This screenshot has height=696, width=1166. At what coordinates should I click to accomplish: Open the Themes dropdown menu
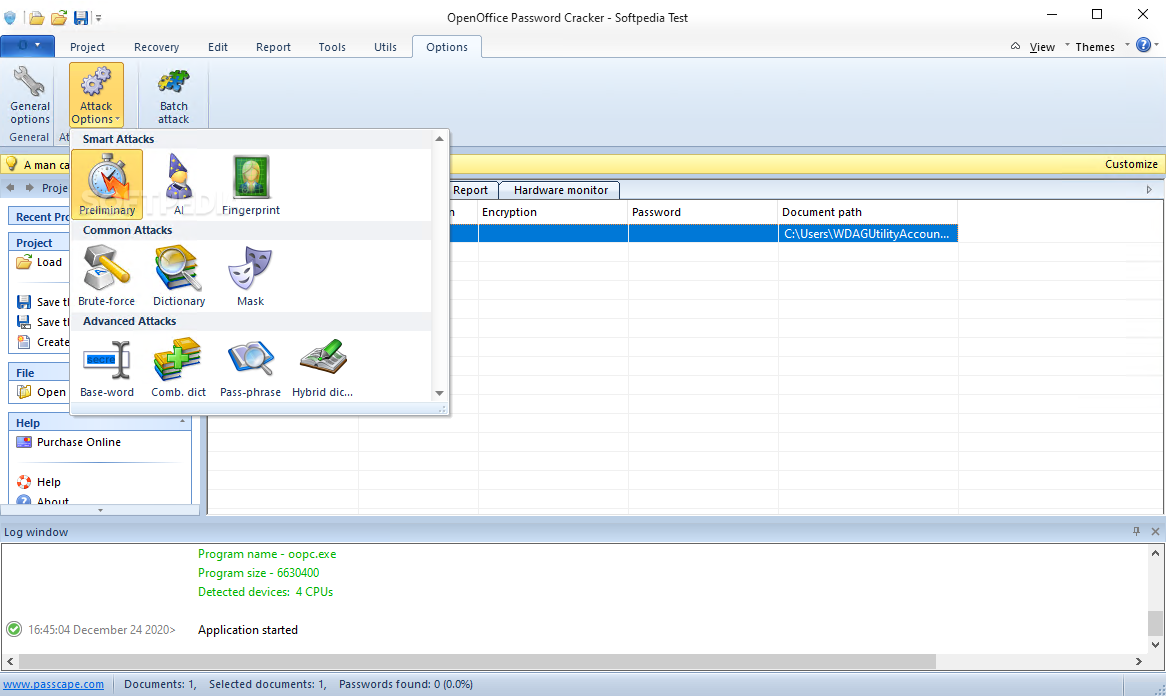[1095, 47]
